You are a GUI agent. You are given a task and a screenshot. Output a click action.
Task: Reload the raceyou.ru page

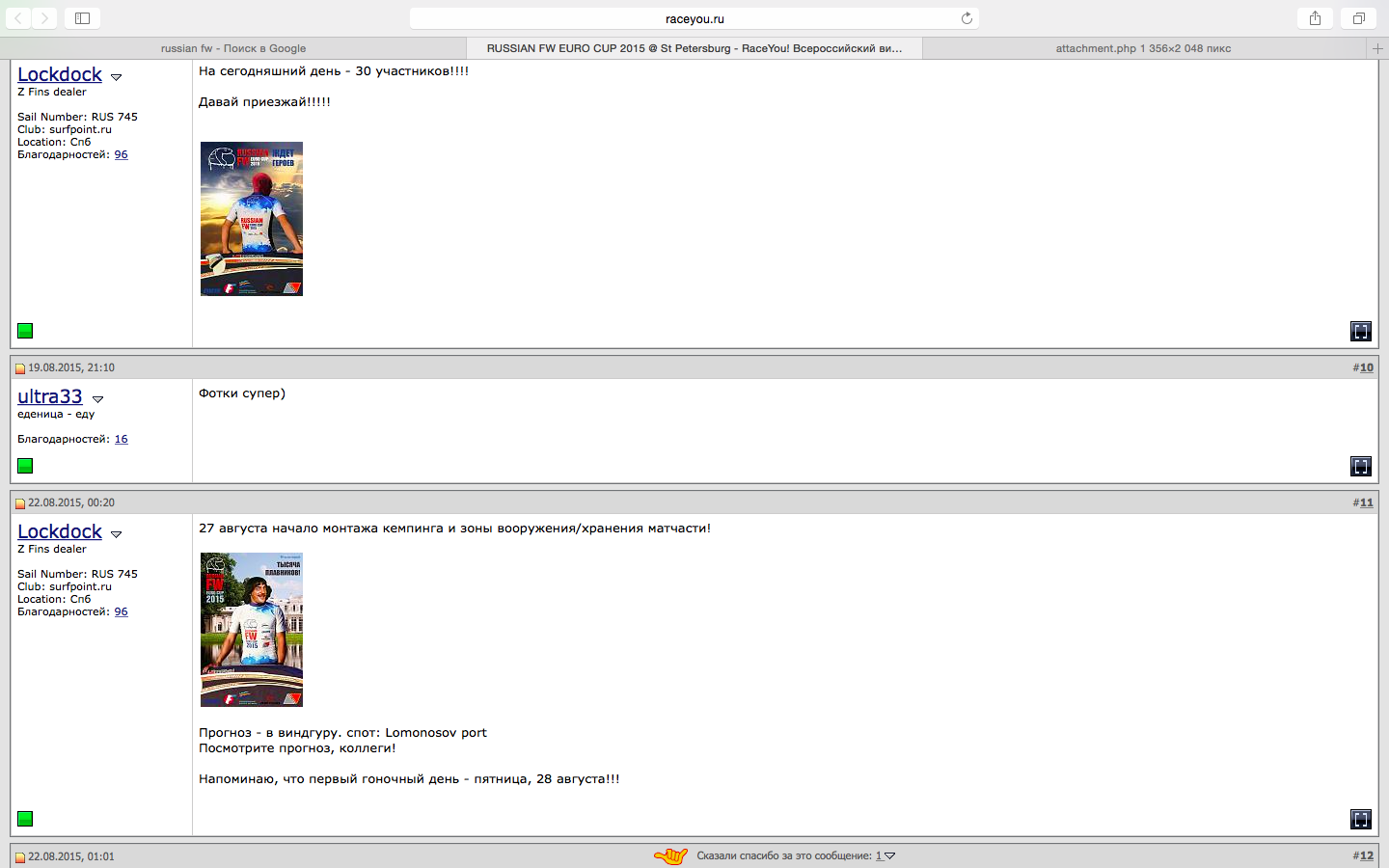[967, 18]
